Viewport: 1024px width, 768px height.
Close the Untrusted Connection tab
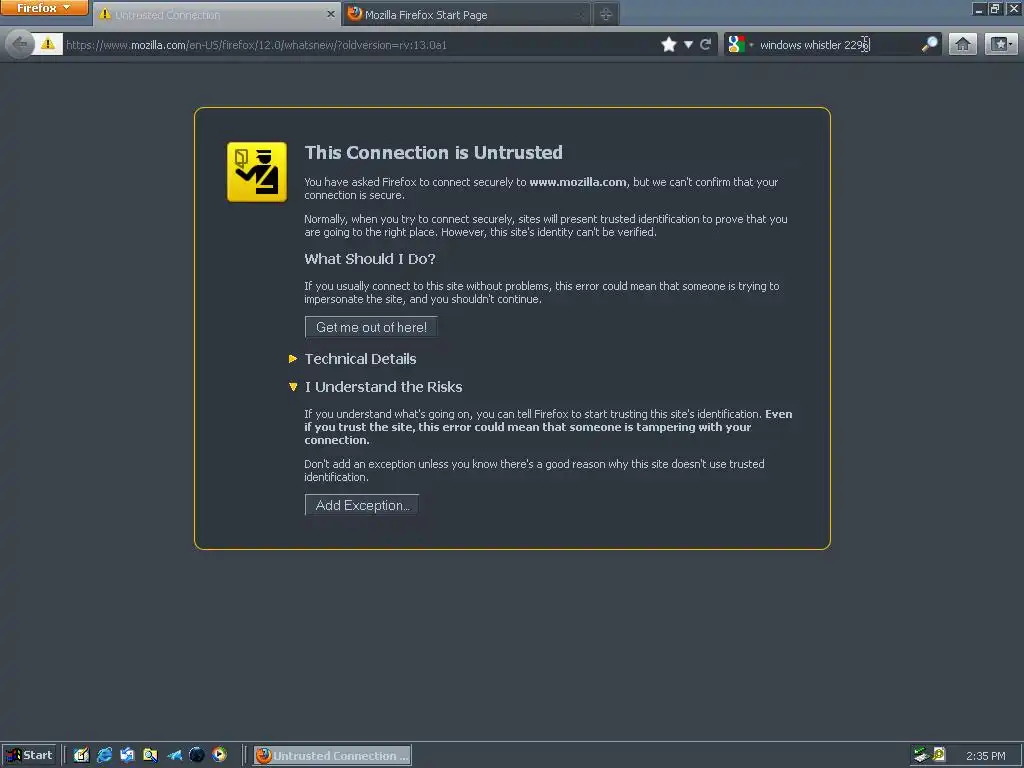click(331, 14)
